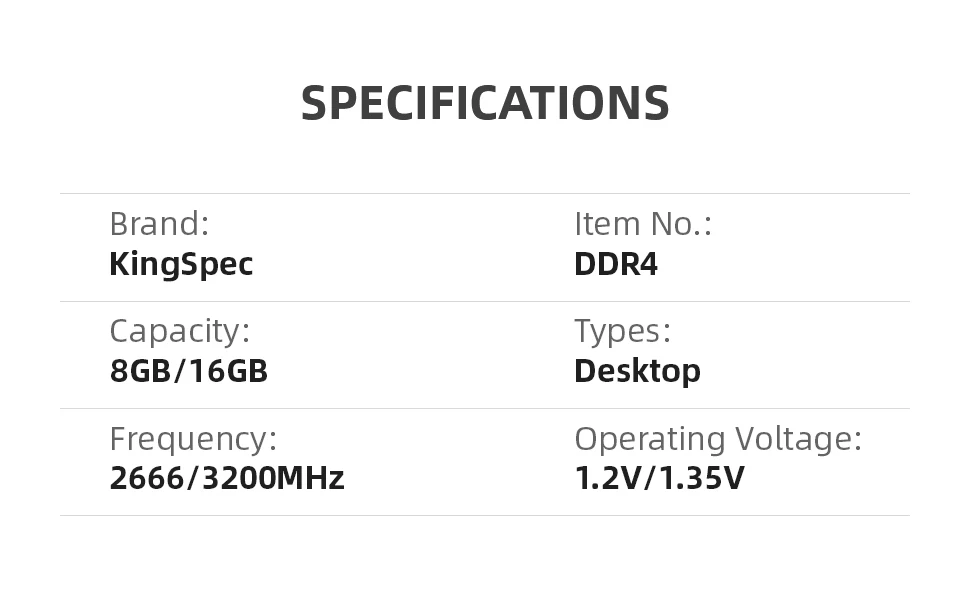Select the Desktop type value
The width and height of the screenshot is (970, 600).
click(x=637, y=371)
